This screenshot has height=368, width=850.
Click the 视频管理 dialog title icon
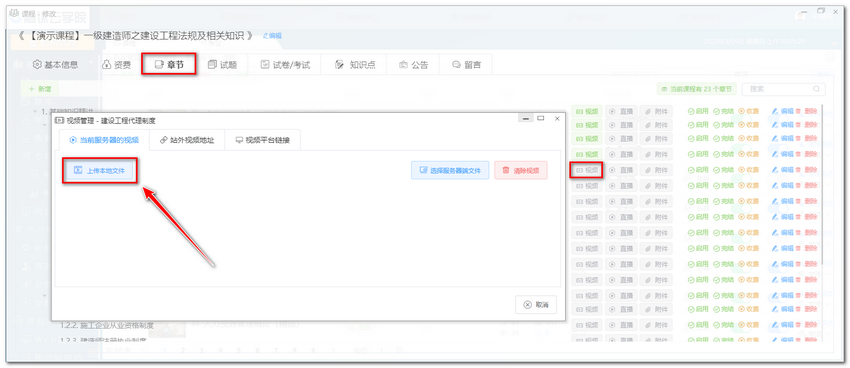tap(60, 120)
